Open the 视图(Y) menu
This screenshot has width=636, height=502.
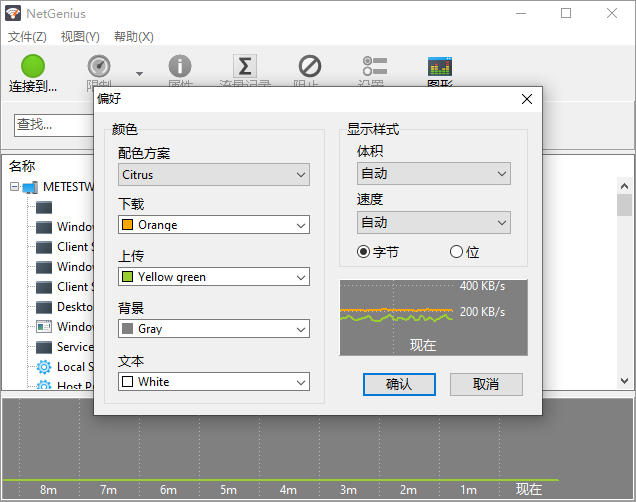pyautogui.click(x=80, y=37)
